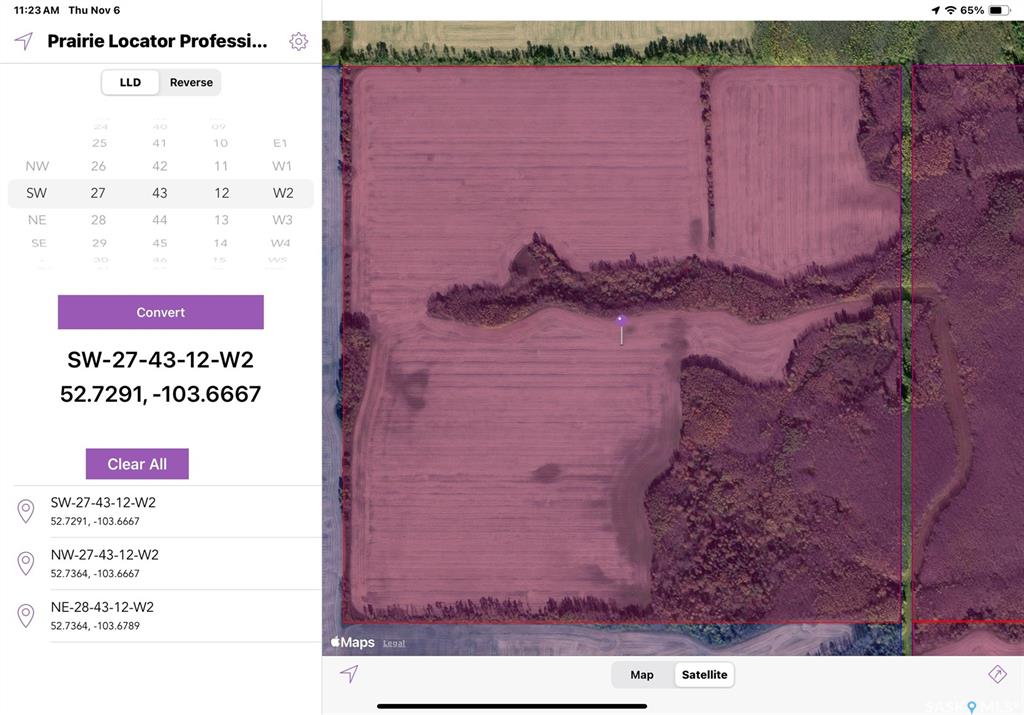Open the Legal link on the map

coord(393,643)
